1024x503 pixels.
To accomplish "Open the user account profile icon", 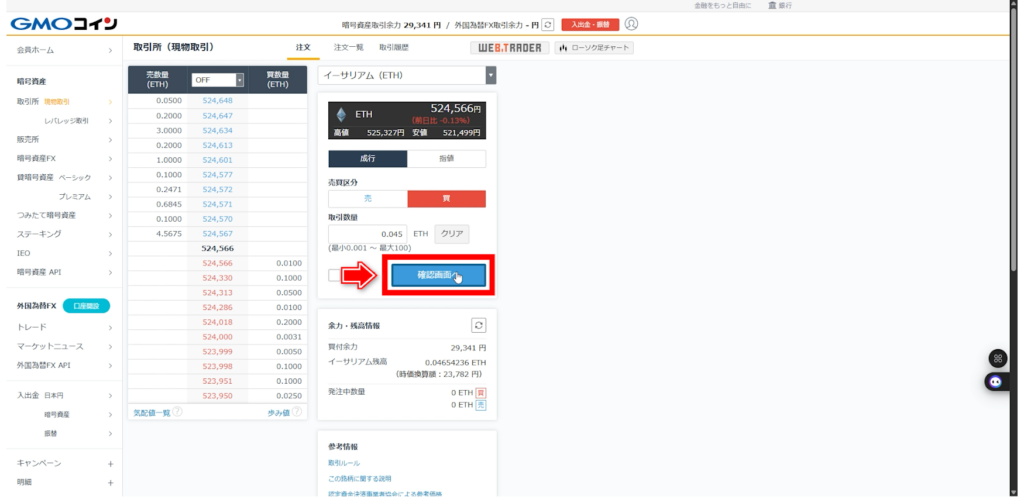I will [x=631, y=24].
